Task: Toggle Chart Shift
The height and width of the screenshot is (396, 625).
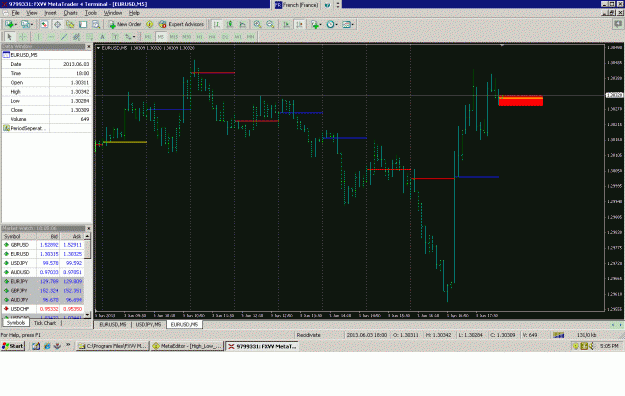Action: click(299, 24)
